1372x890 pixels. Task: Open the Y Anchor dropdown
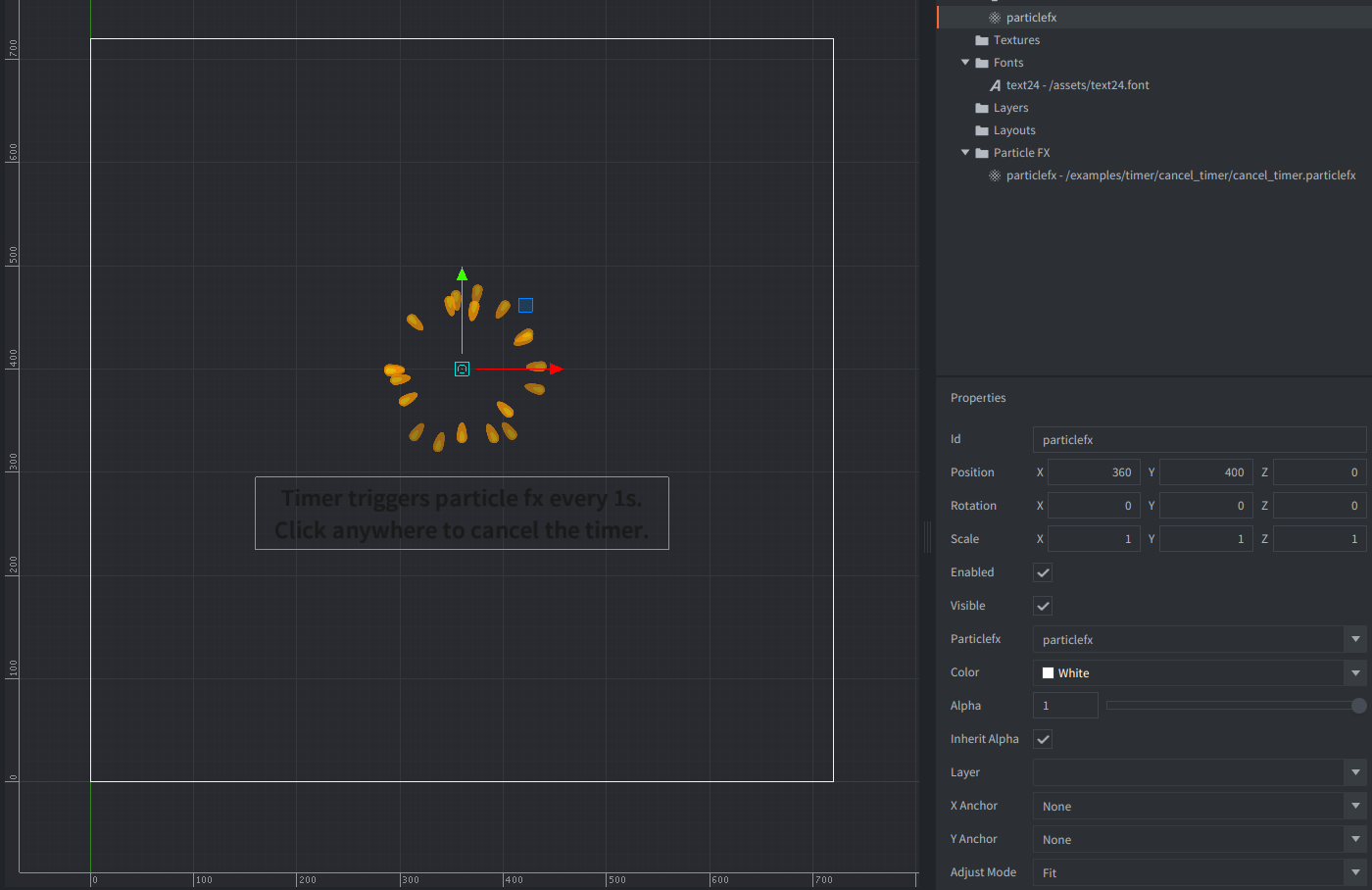[1200, 839]
